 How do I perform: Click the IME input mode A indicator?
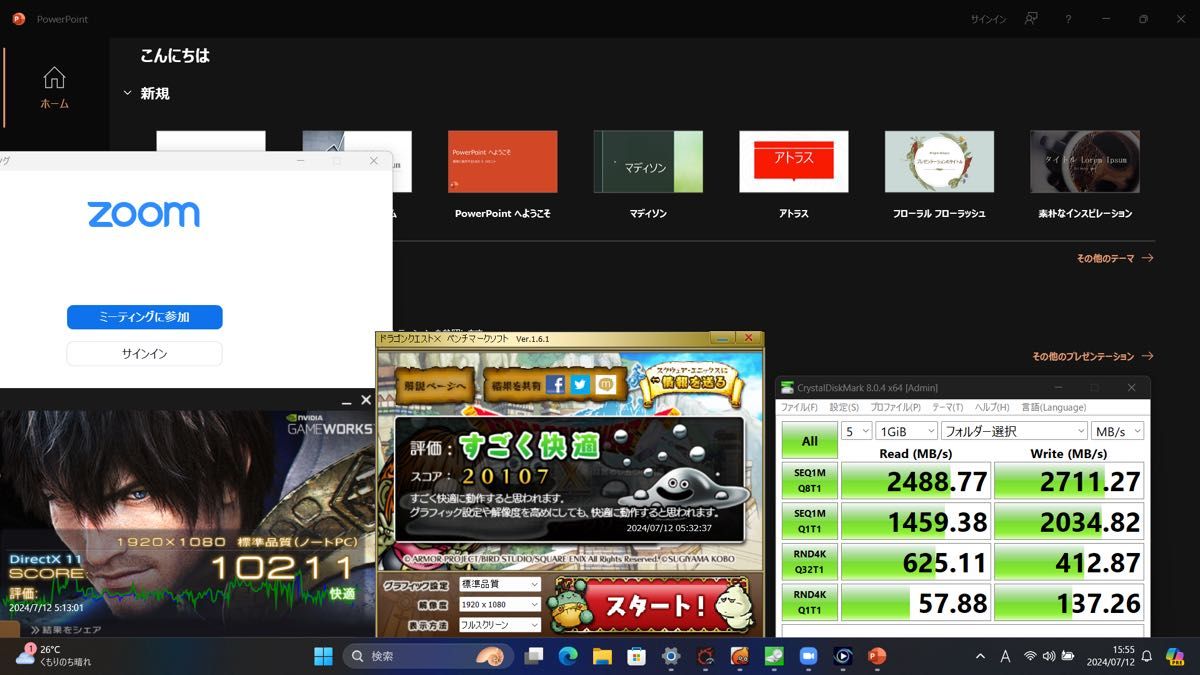click(x=1004, y=656)
